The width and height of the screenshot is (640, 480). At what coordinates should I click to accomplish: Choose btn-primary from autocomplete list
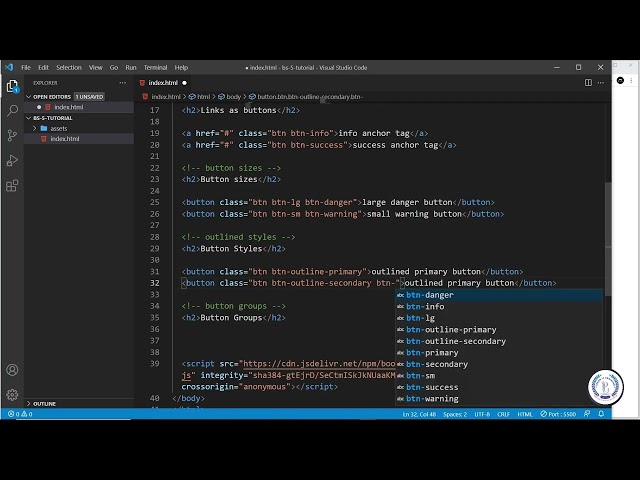coord(499,353)
